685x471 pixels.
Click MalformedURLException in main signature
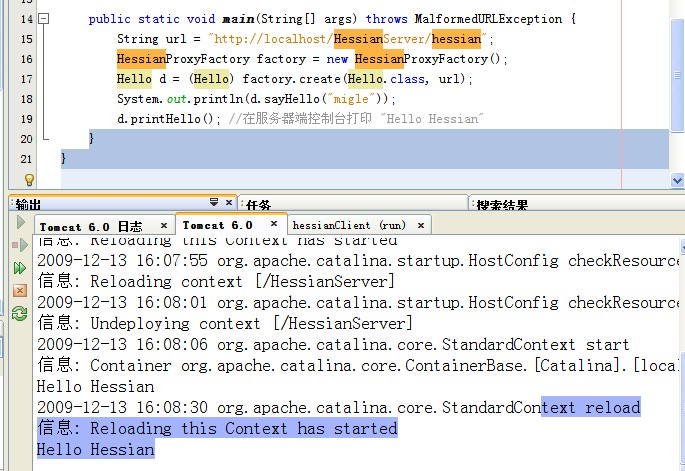(488, 19)
